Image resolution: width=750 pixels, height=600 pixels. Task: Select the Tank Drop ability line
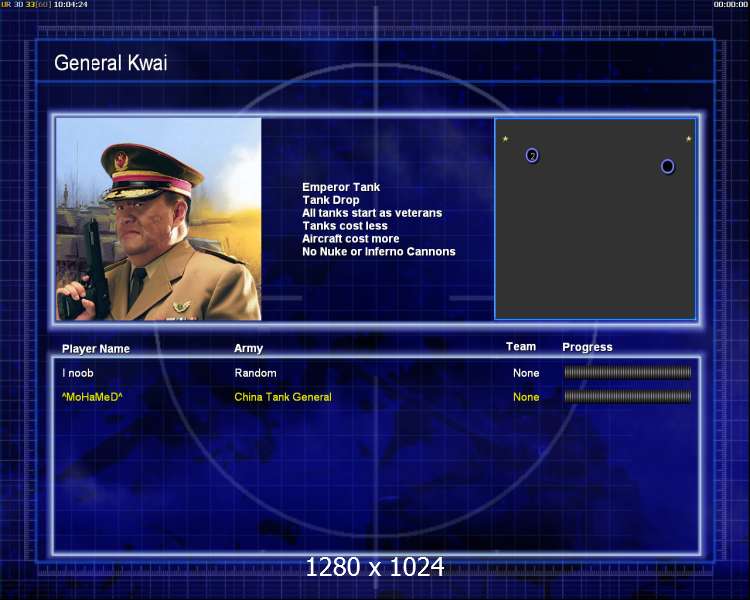330,200
